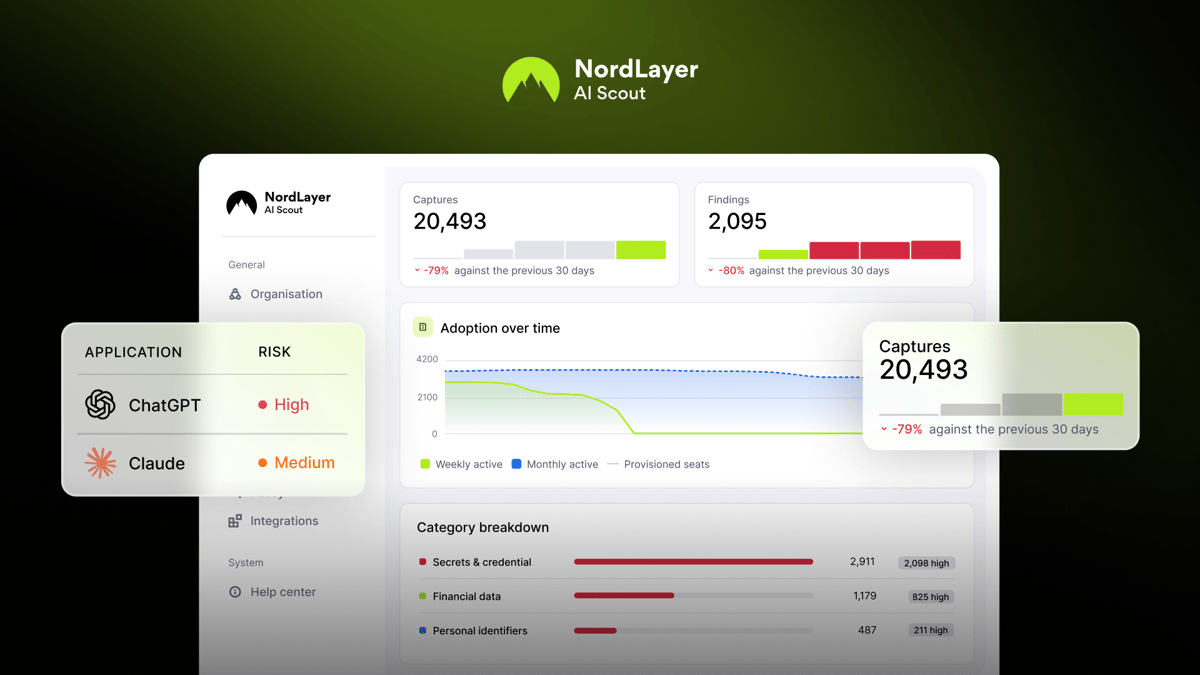1200x675 pixels.
Task: Click the 2,098 high badge
Action: pos(926,563)
